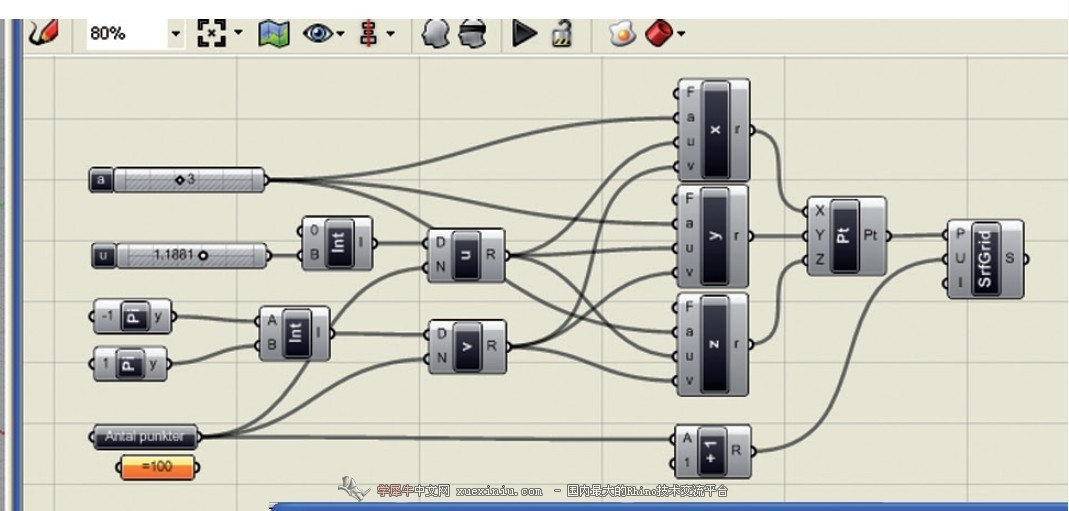
Task: Click the Pt output of point component
Action: [871, 235]
